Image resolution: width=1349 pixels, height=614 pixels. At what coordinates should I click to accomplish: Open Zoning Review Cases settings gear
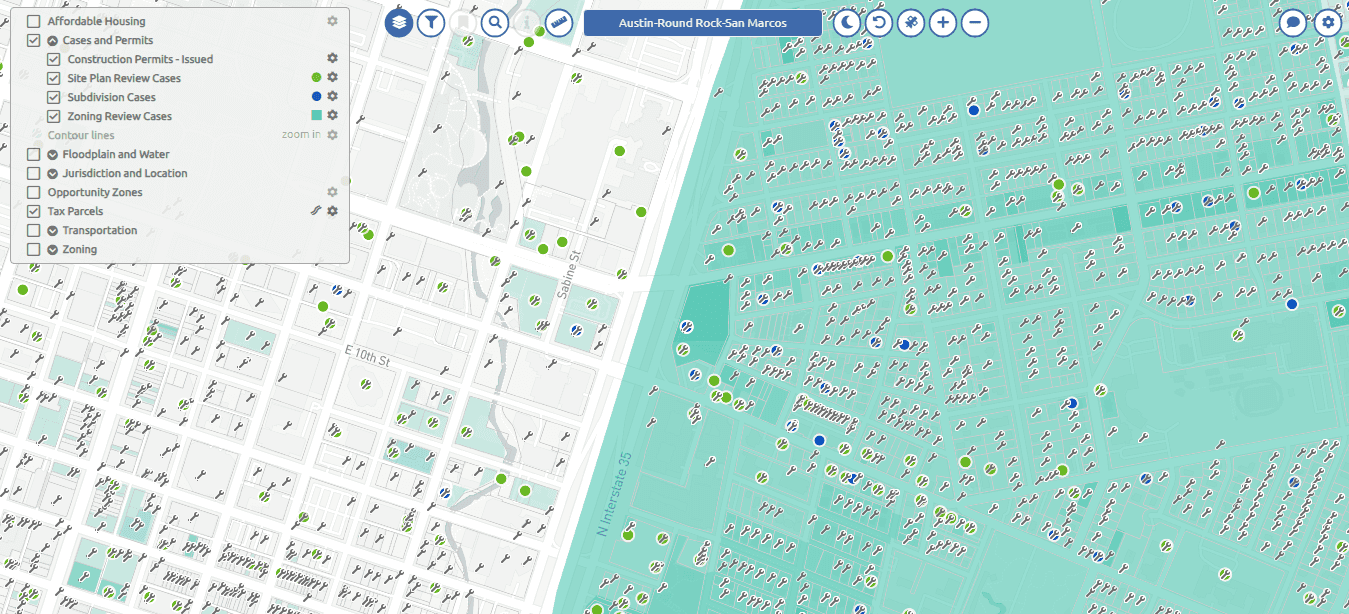pos(332,116)
